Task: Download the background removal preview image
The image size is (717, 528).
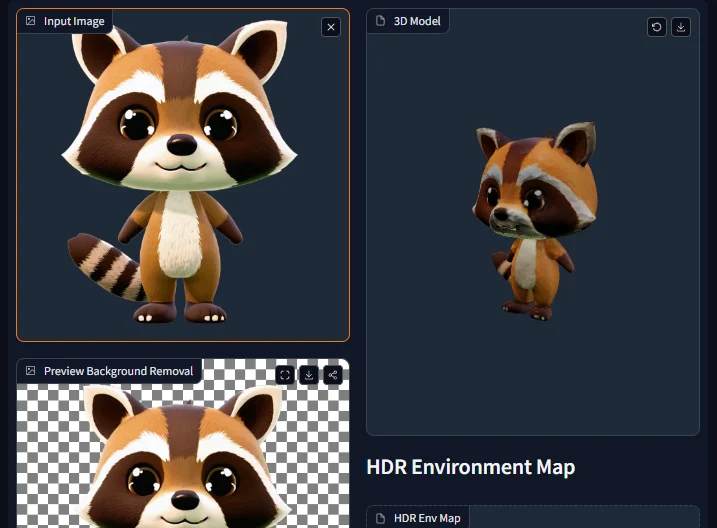Action: click(309, 375)
